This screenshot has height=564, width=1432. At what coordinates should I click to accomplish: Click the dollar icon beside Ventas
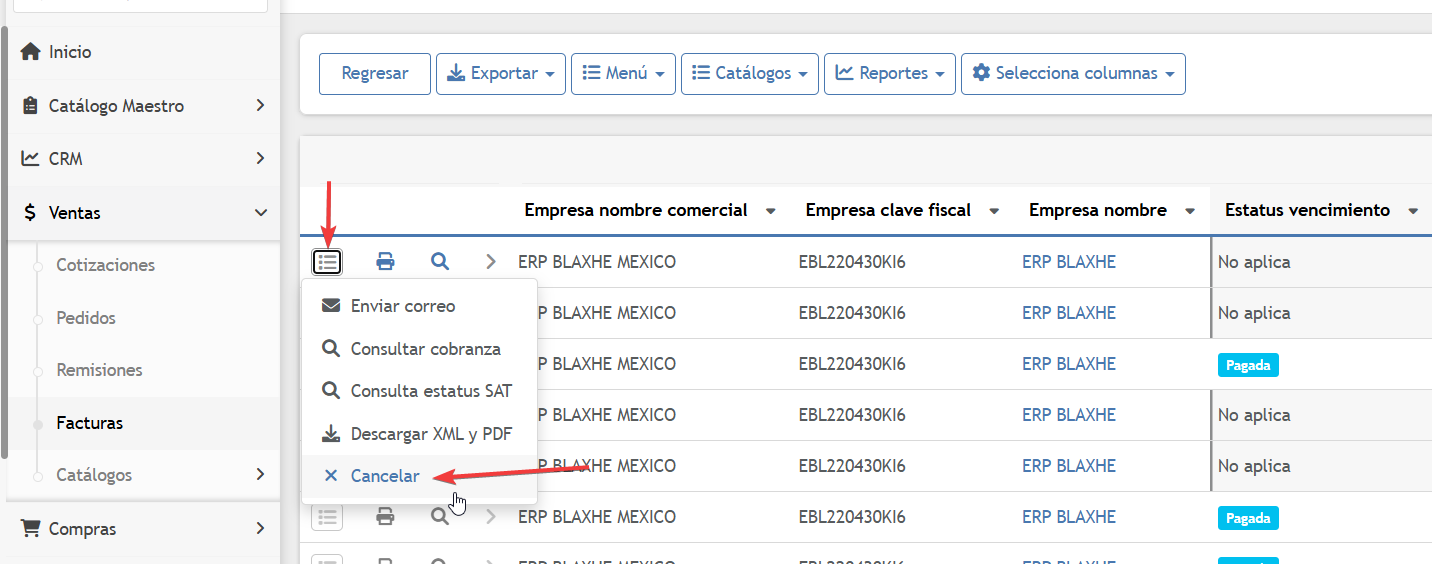coord(30,213)
